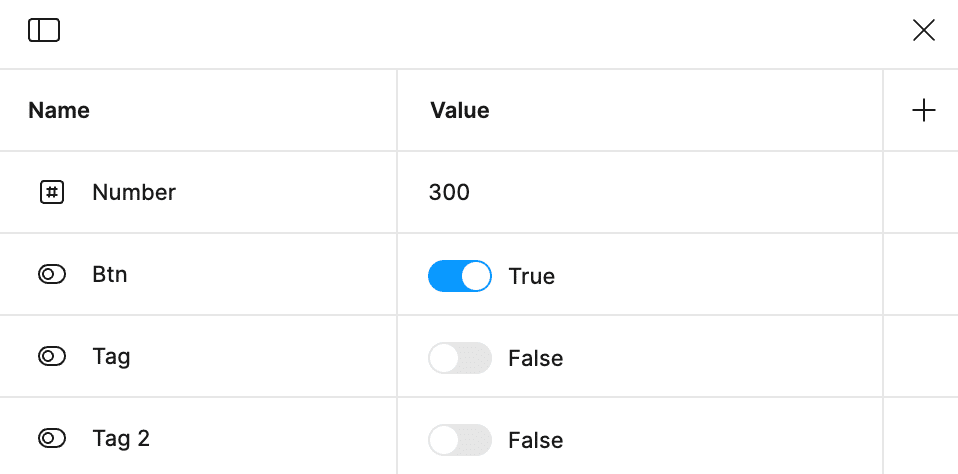
Task: Click the Value column header
Action: point(460,110)
